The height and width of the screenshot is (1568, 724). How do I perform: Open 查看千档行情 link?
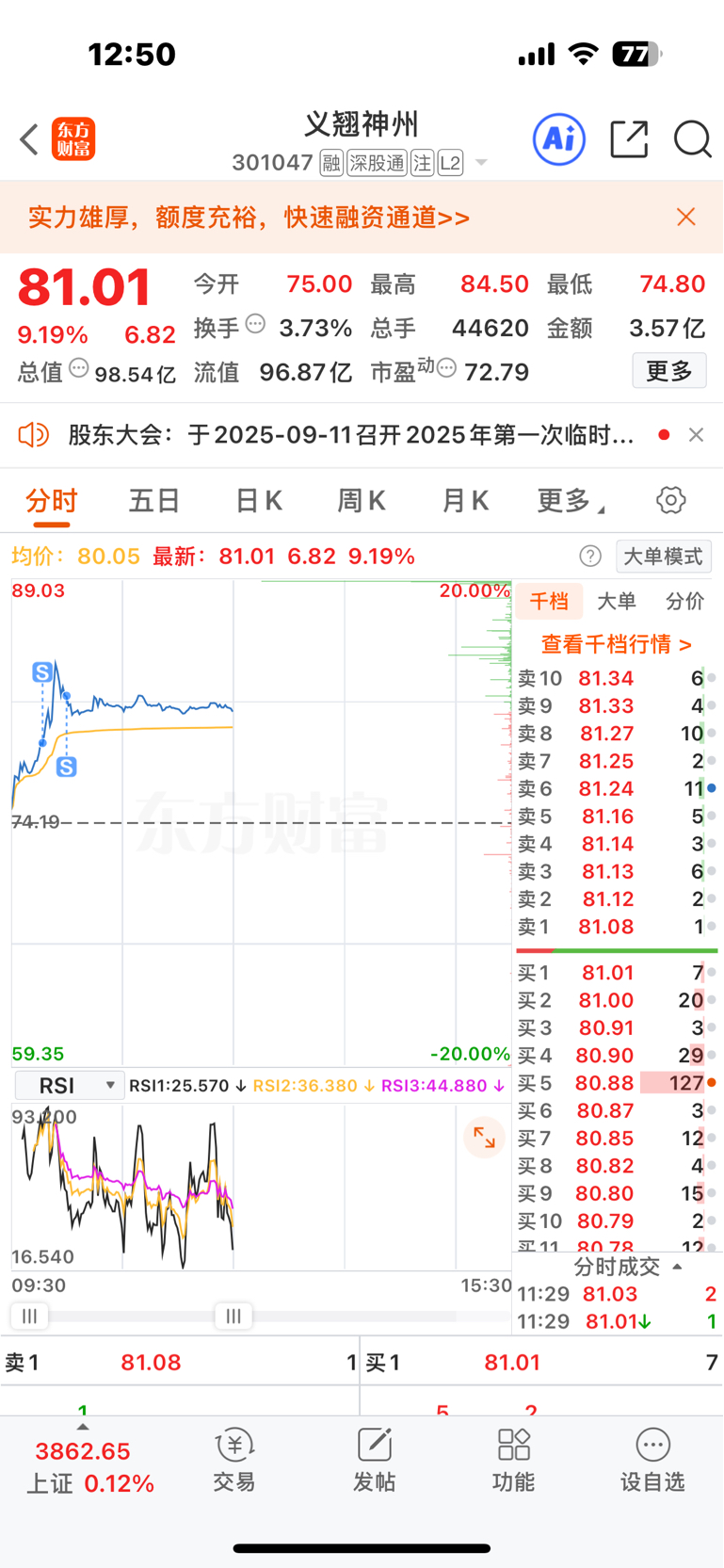click(617, 644)
